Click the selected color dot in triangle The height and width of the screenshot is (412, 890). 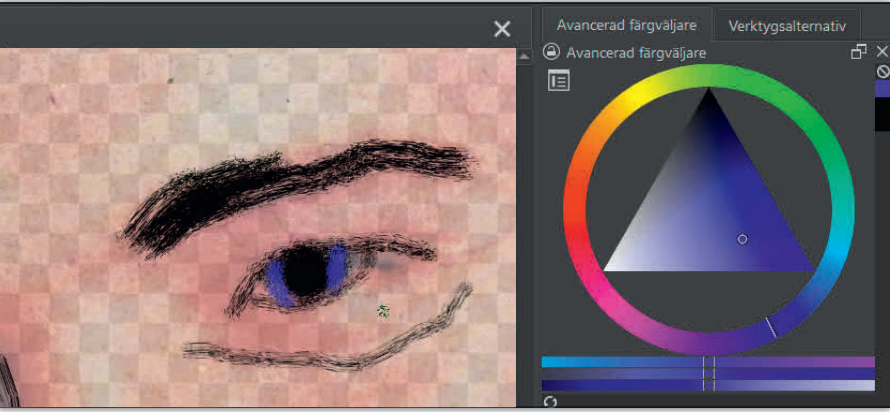coord(742,239)
